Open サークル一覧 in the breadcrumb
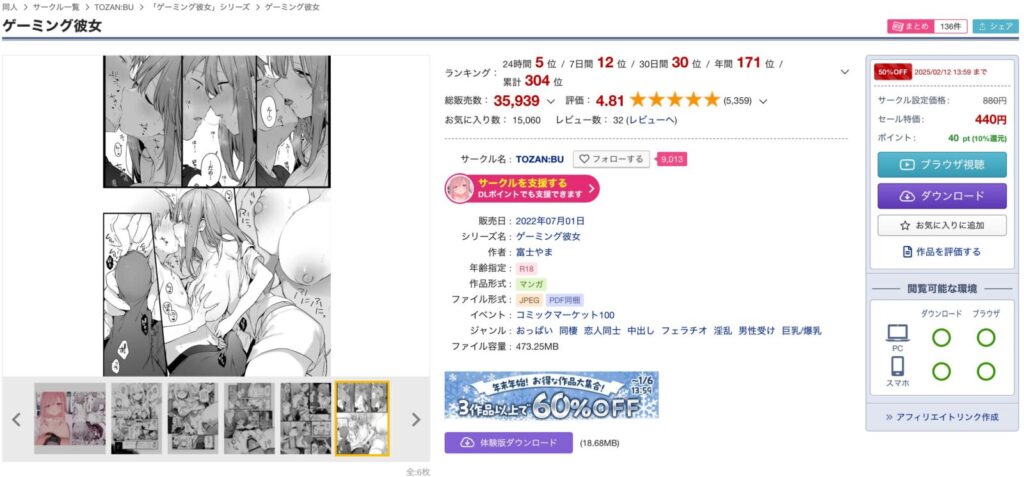1024x477 pixels. pyautogui.click(x=56, y=7)
